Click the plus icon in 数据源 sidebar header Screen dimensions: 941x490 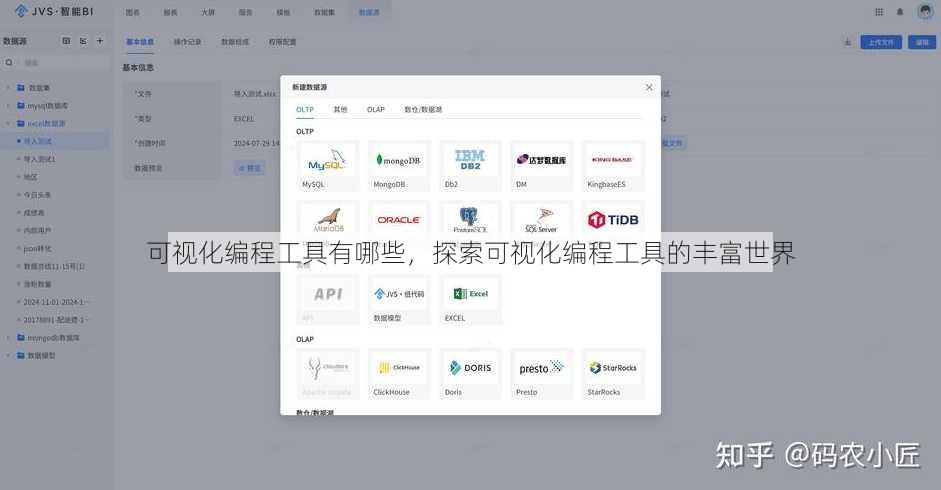[100, 41]
